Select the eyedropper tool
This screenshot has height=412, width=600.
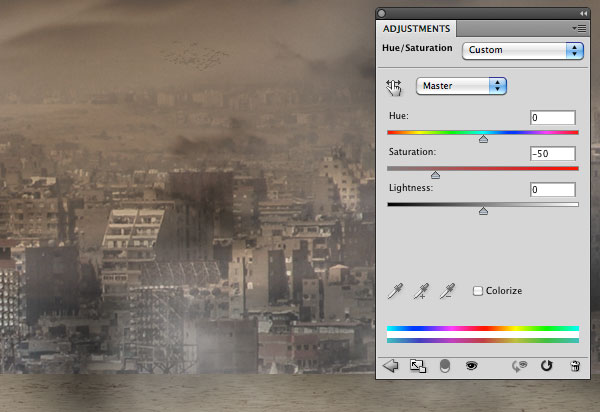click(395, 291)
